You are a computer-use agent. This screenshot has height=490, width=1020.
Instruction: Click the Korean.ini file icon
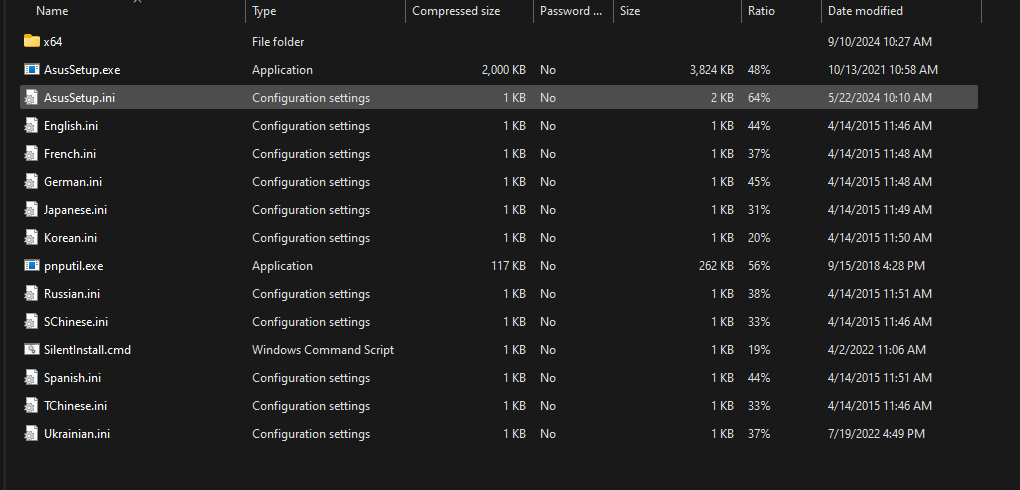[31, 238]
